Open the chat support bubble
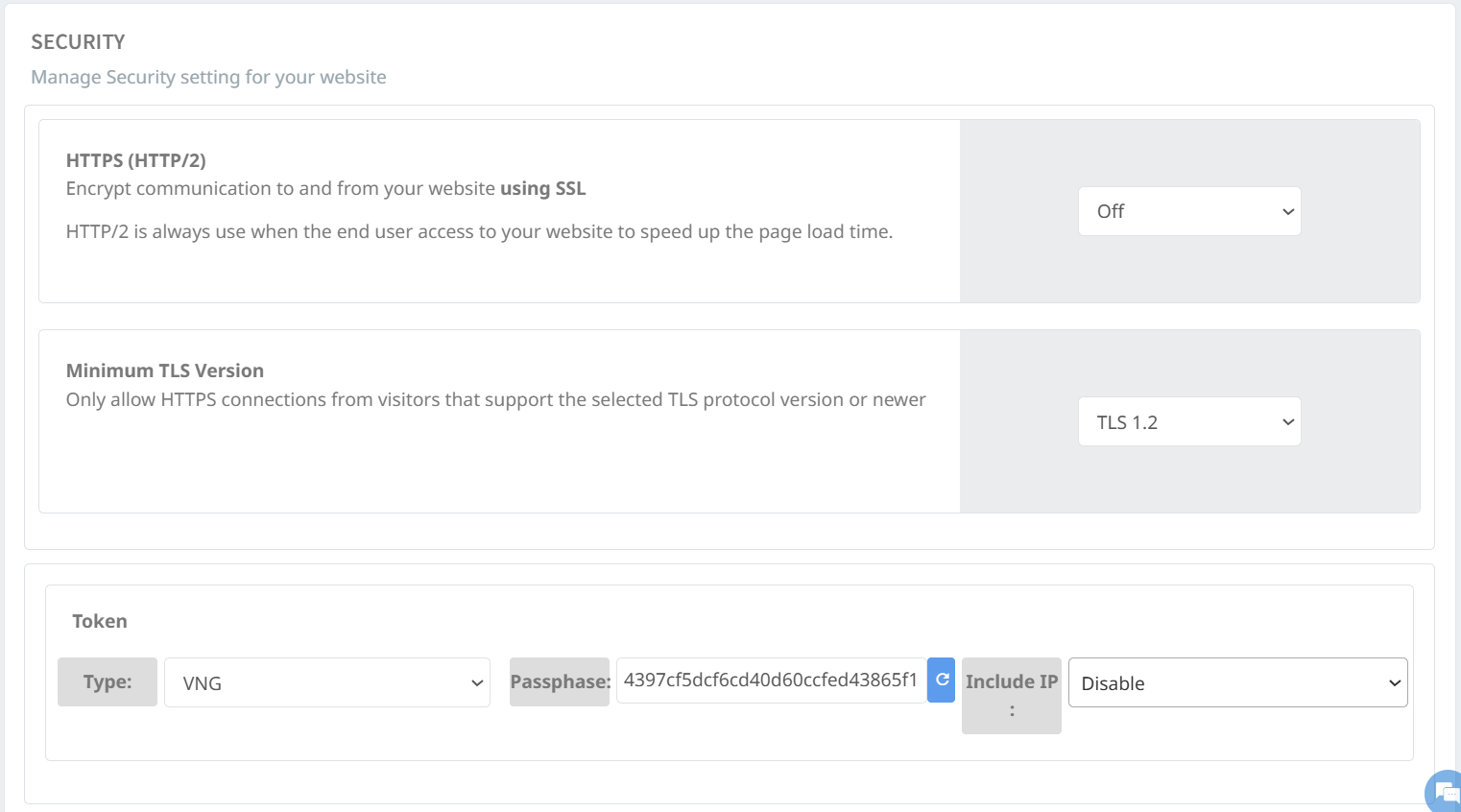 (1444, 792)
